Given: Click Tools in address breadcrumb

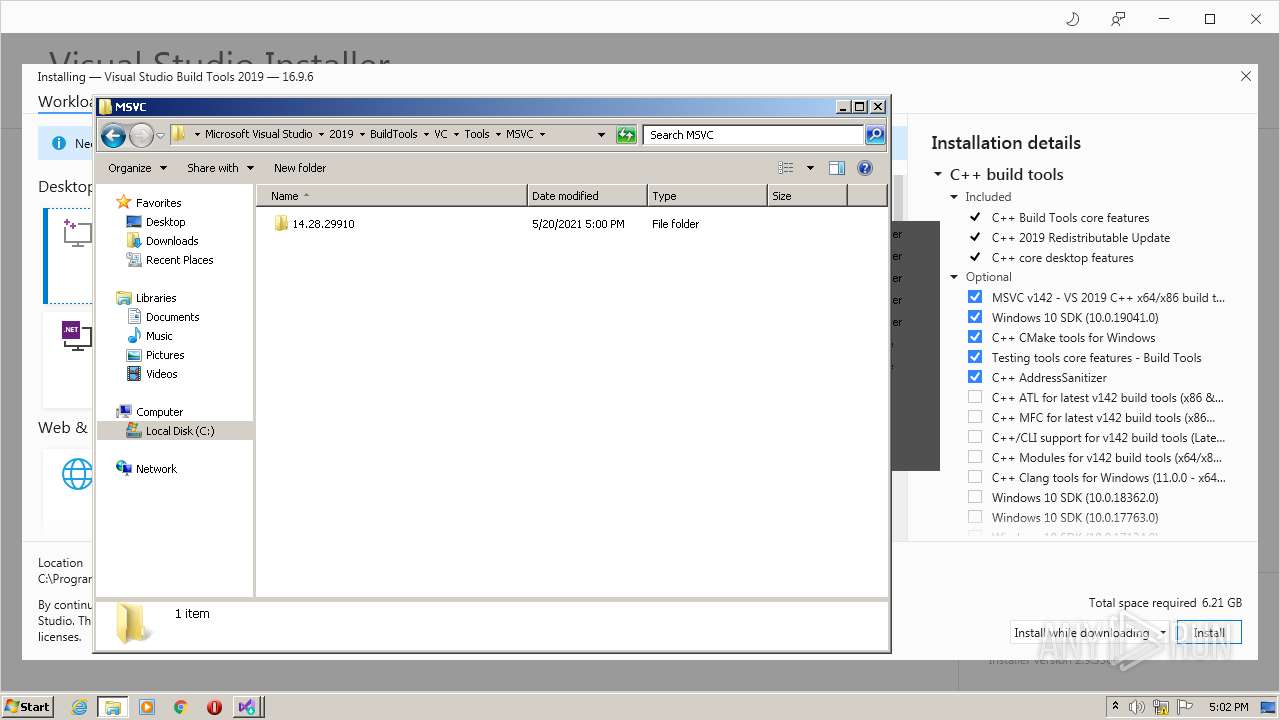Looking at the screenshot, I should click(477, 134).
